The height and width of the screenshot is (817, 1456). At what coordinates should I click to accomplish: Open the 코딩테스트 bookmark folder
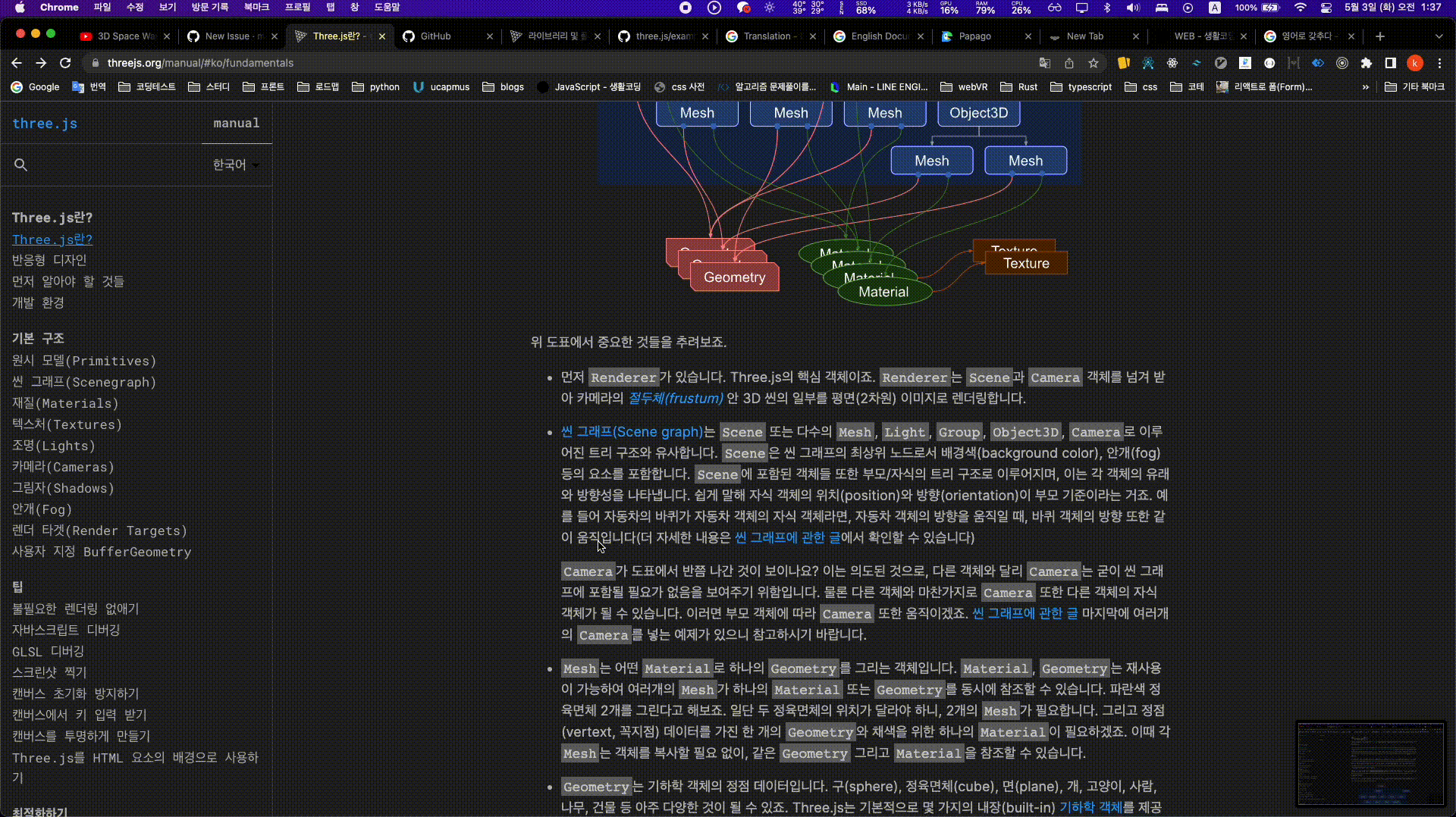(147, 87)
